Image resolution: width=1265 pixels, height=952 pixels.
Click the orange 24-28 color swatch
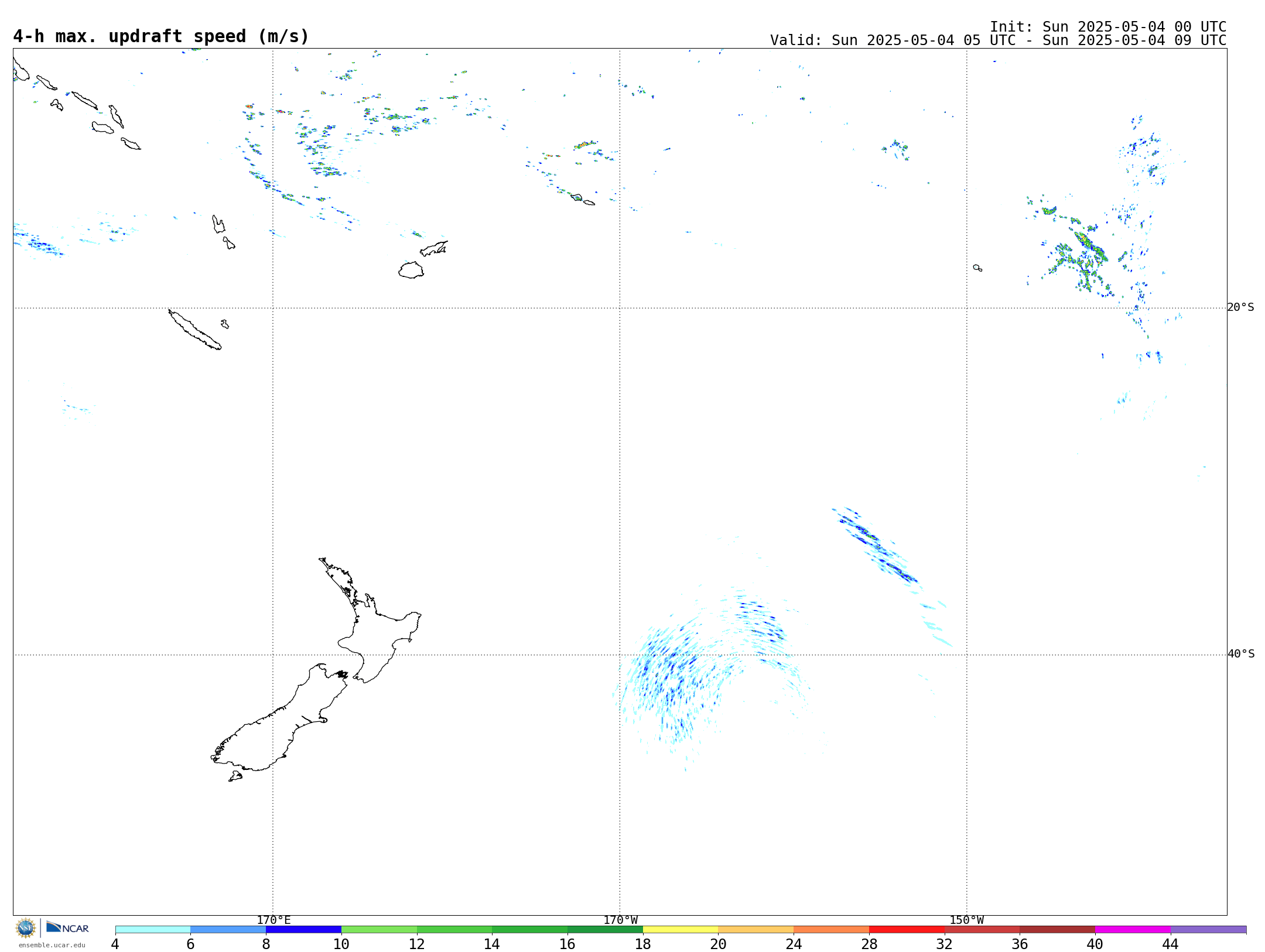[x=831, y=930]
